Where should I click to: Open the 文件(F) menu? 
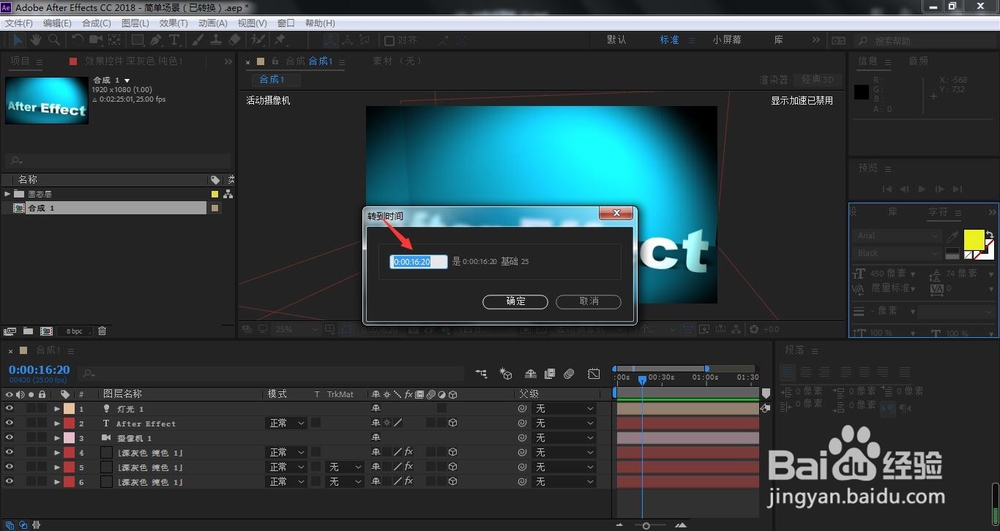[x=18, y=23]
